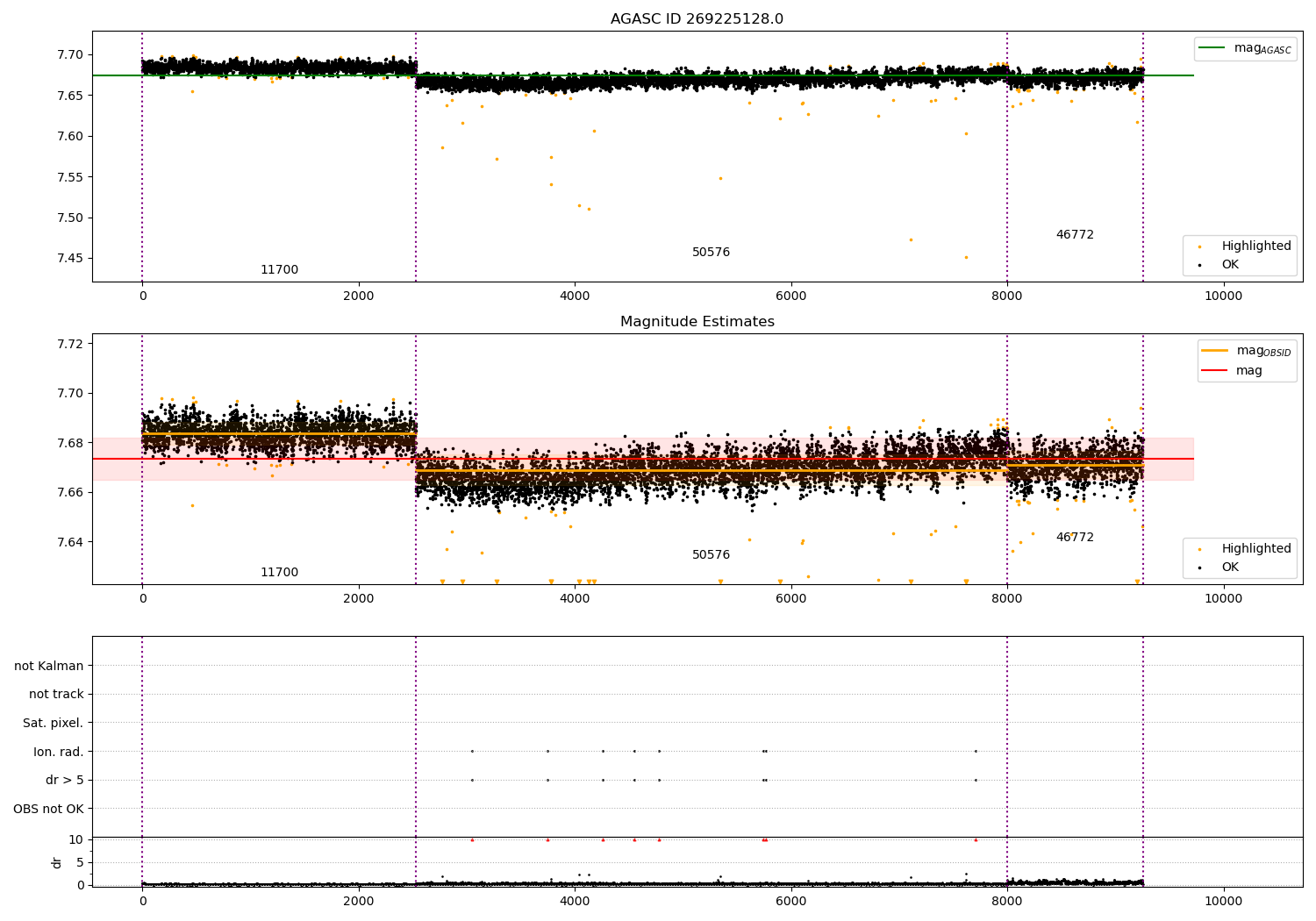Image resolution: width=1316 pixels, height=921 pixels.
Task: Click the 11700 annotation in the top plot
Action: (279, 270)
